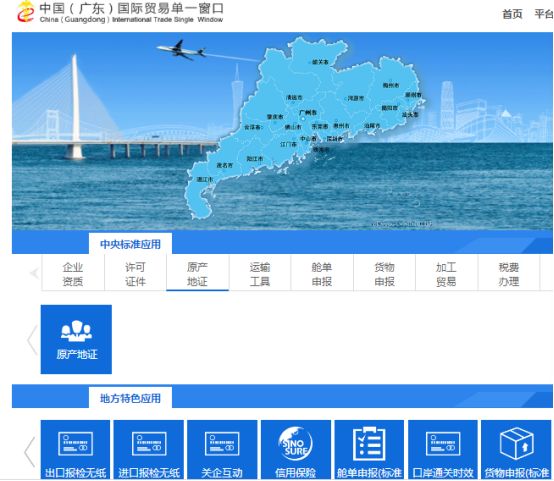Open 进口报检无纸 application tile
The image size is (554, 481).
149,450
